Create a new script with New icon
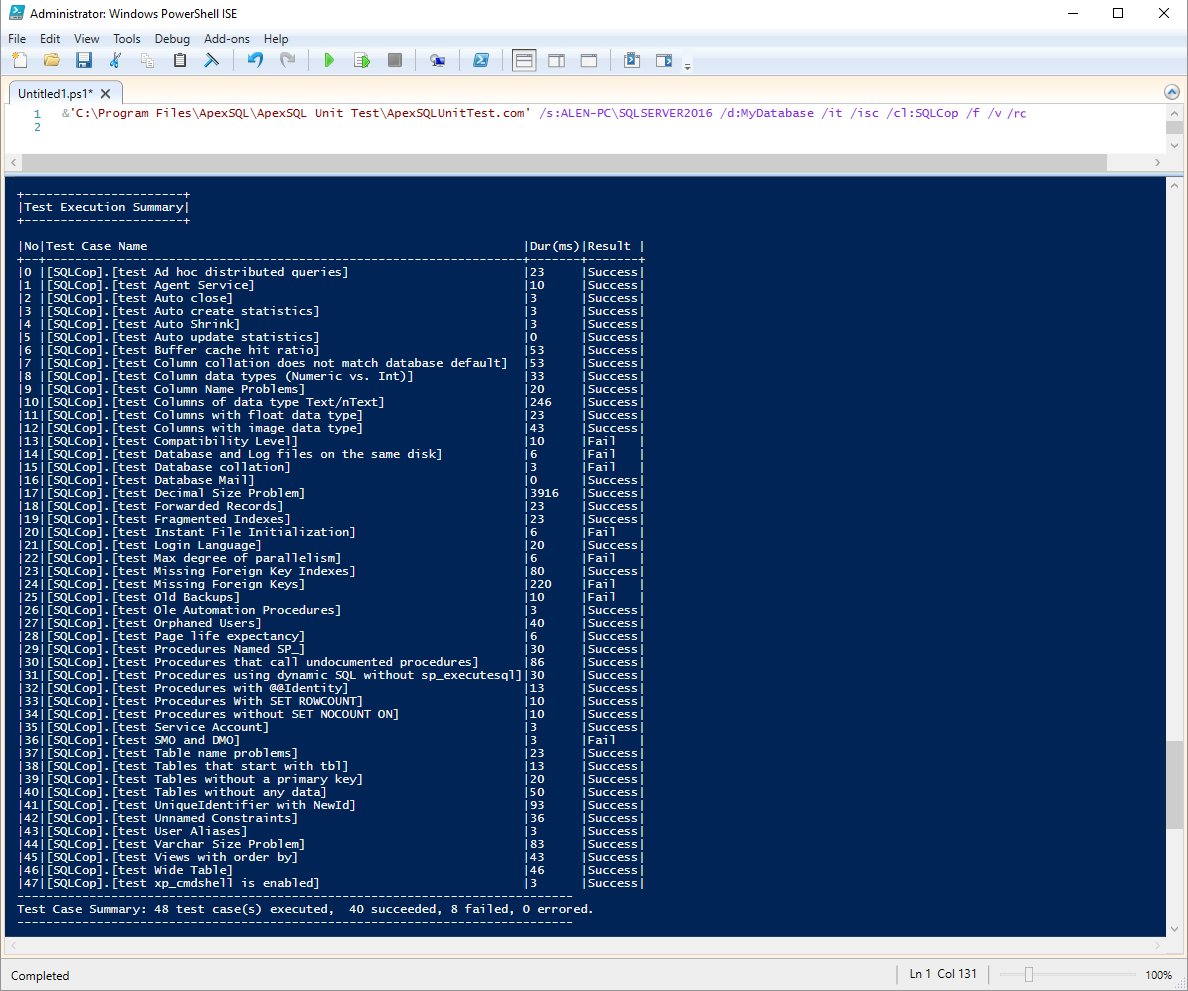Image resolution: width=1188 pixels, height=991 pixels. click(x=20, y=61)
